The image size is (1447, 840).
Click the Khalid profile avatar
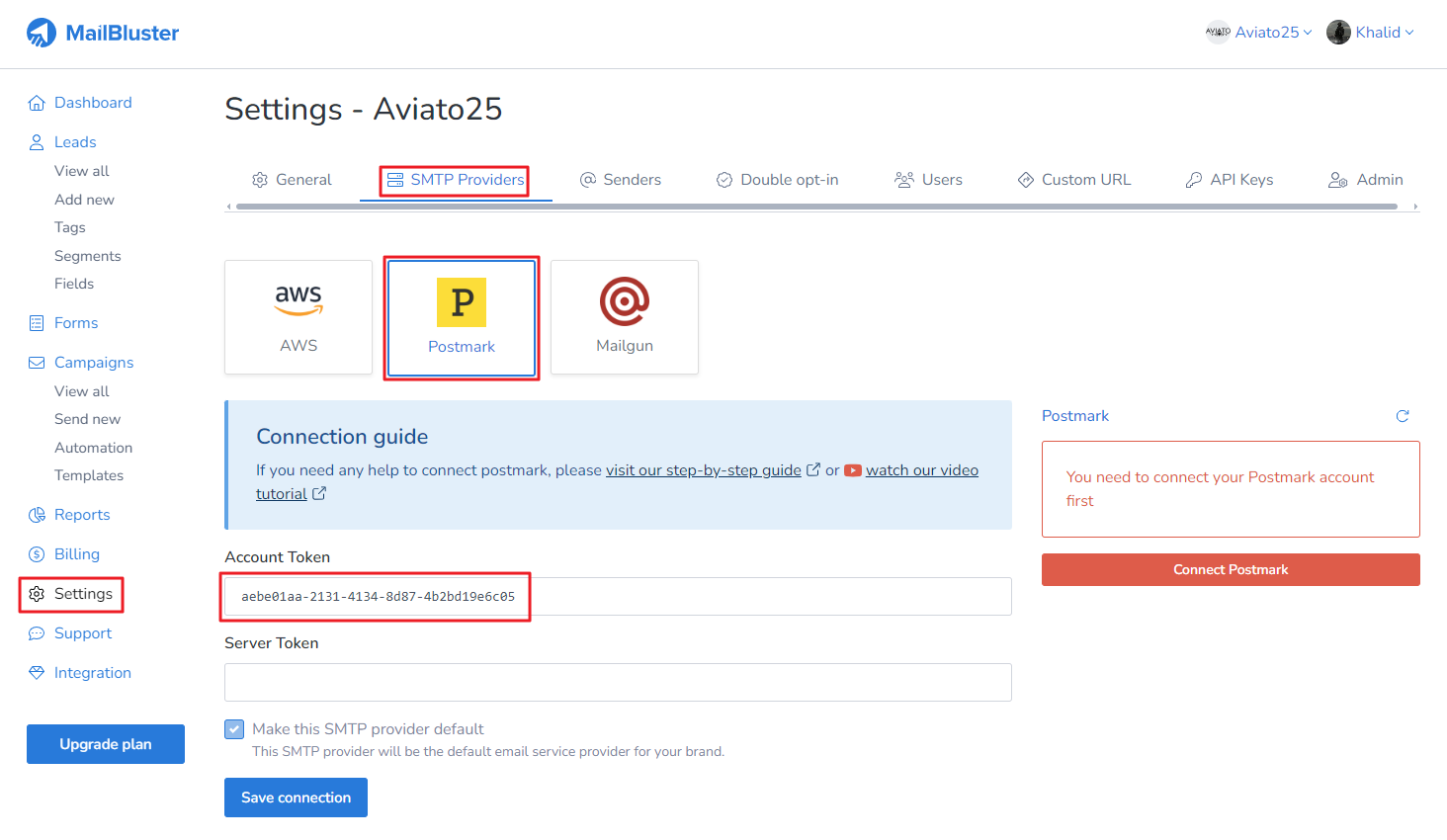(1338, 33)
